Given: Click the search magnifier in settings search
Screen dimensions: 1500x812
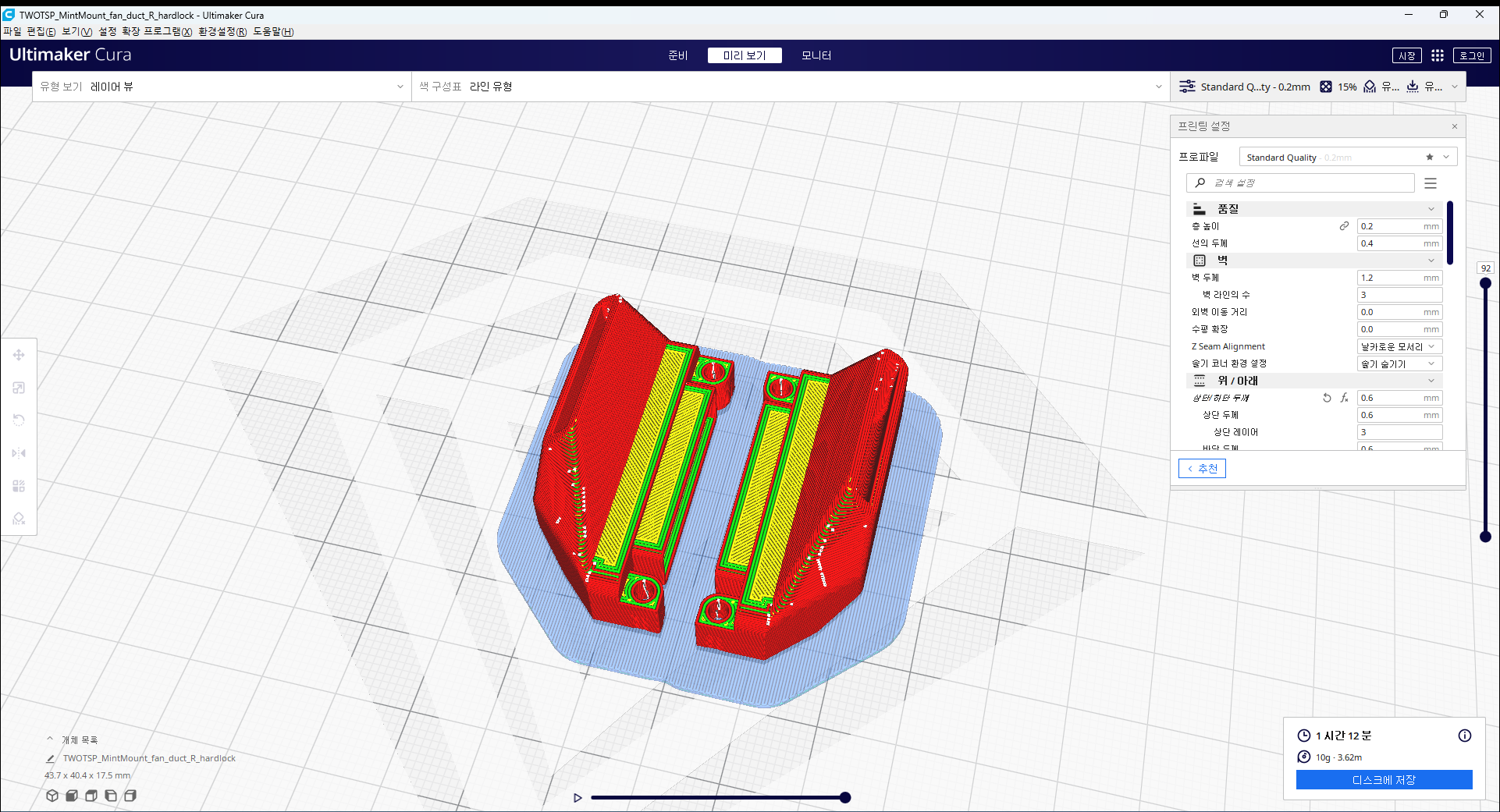Looking at the screenshot, I should [1200, 183].
